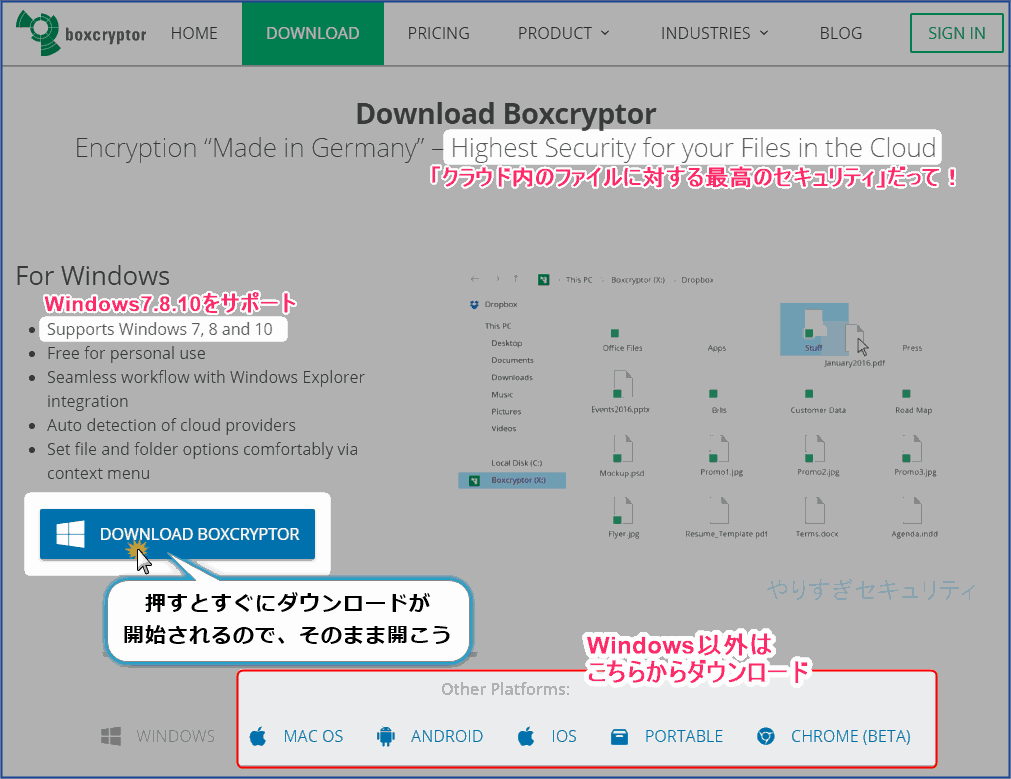
Task: Click Flyer.jpg file icon in preview
Action: (x=623, y=509)
